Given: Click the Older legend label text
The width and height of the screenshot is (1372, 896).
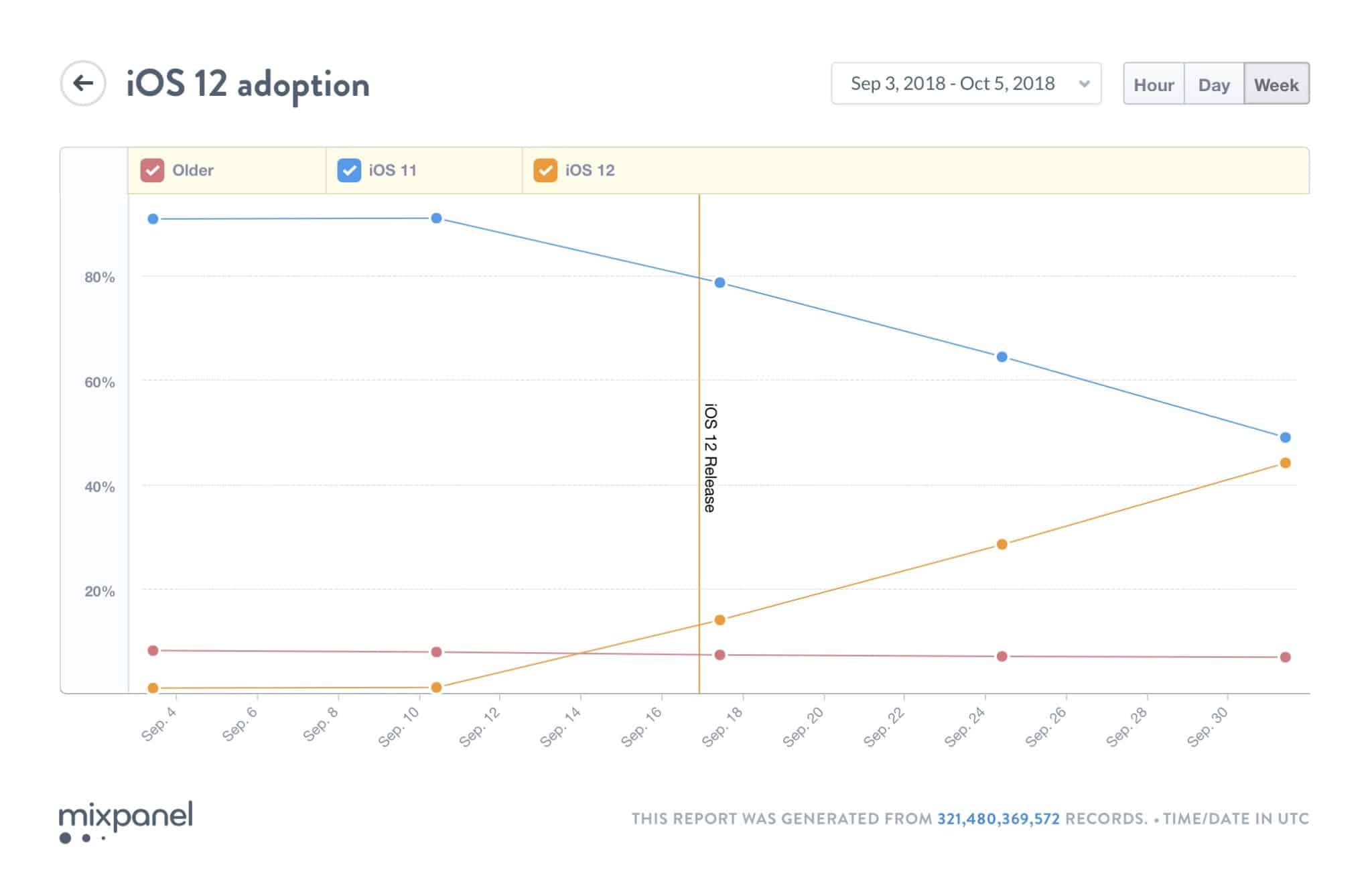Looking at the screenshot, I should pos(193,170).
